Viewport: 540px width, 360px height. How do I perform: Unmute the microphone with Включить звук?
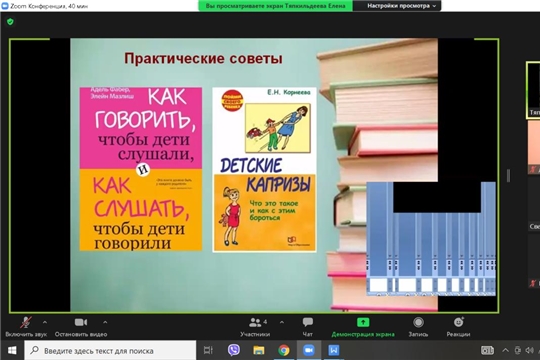coord(26,327)
